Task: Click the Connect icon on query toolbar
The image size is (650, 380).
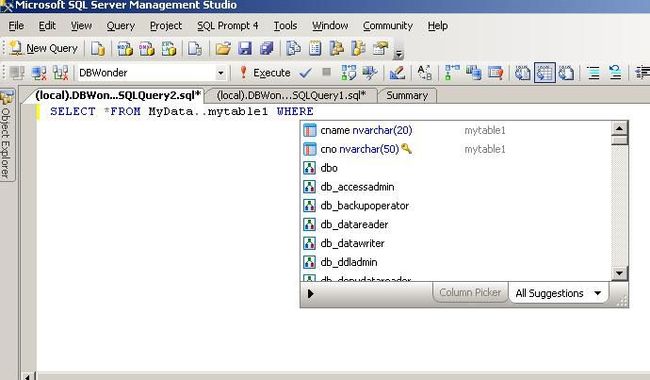Action: tap(17, 73)
